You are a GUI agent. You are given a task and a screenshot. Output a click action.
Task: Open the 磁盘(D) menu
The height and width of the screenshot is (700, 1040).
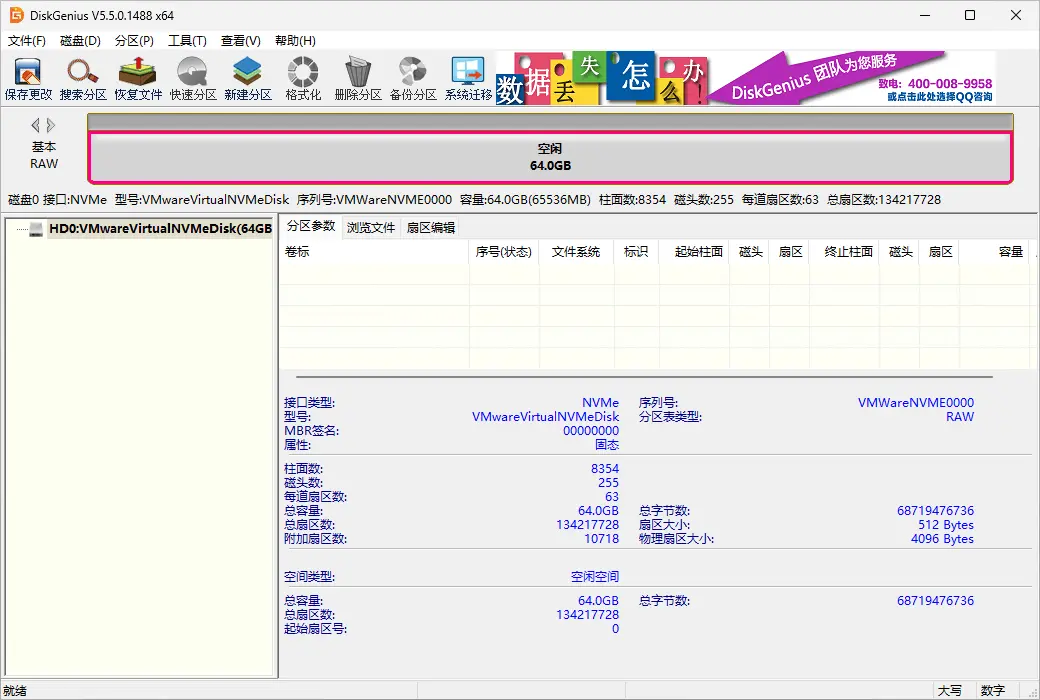(x=80, y=40)
